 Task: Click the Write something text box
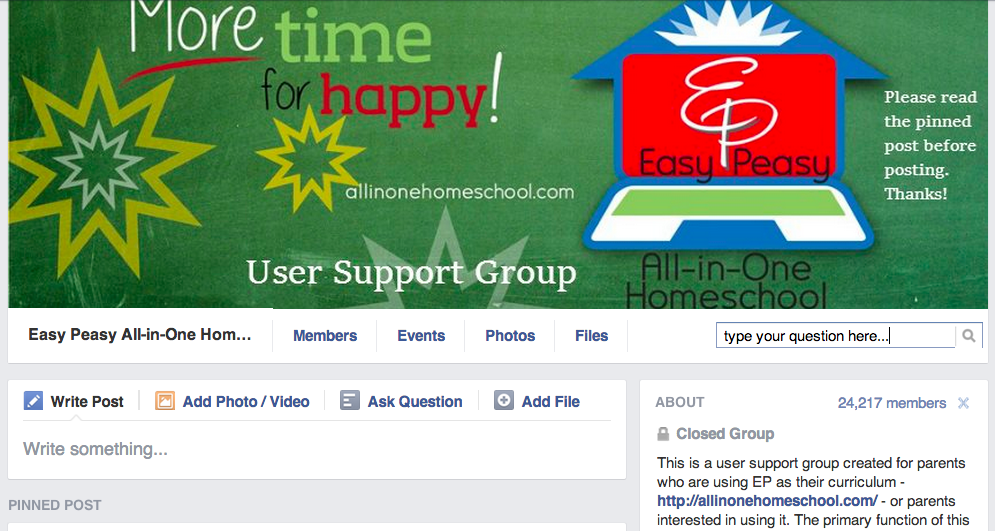pyautogui.click(x=317, y=449)
